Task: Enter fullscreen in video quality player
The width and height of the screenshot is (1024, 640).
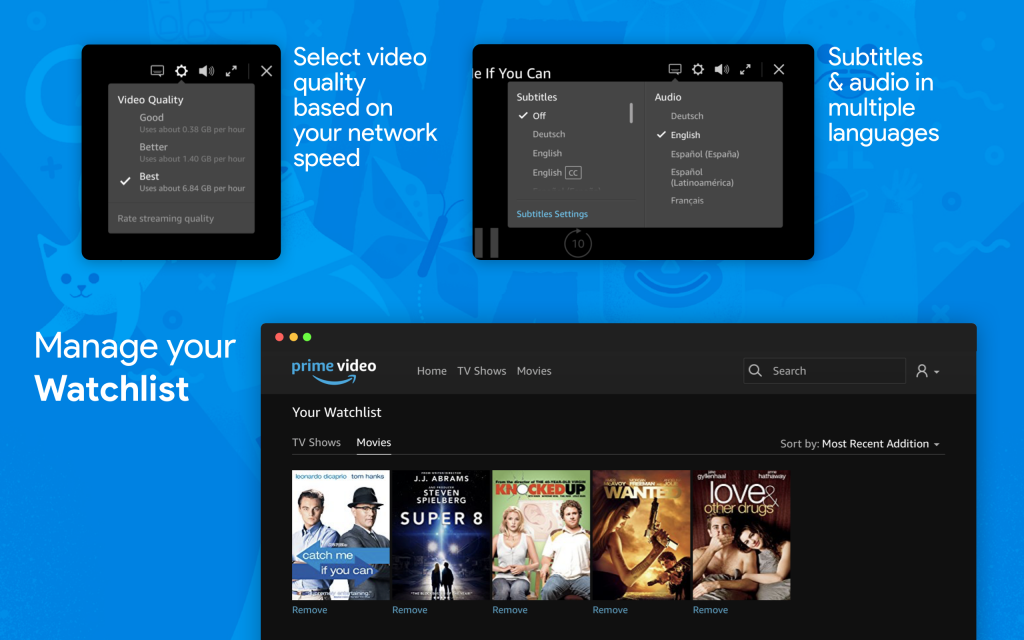Action: 231,71
